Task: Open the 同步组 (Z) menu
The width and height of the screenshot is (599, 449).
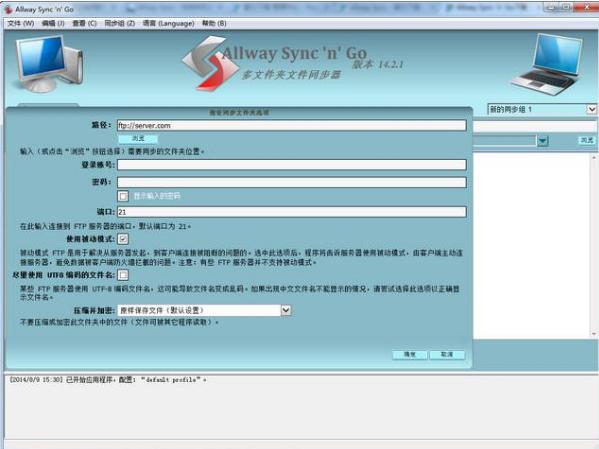Action: pos(120,23)
